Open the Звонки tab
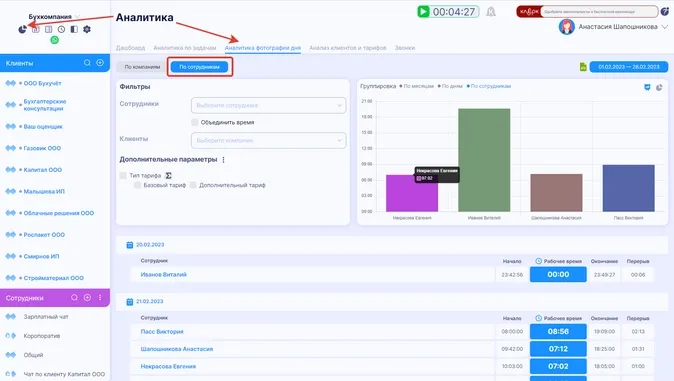 pyautogui.click(x=405, y=48)
